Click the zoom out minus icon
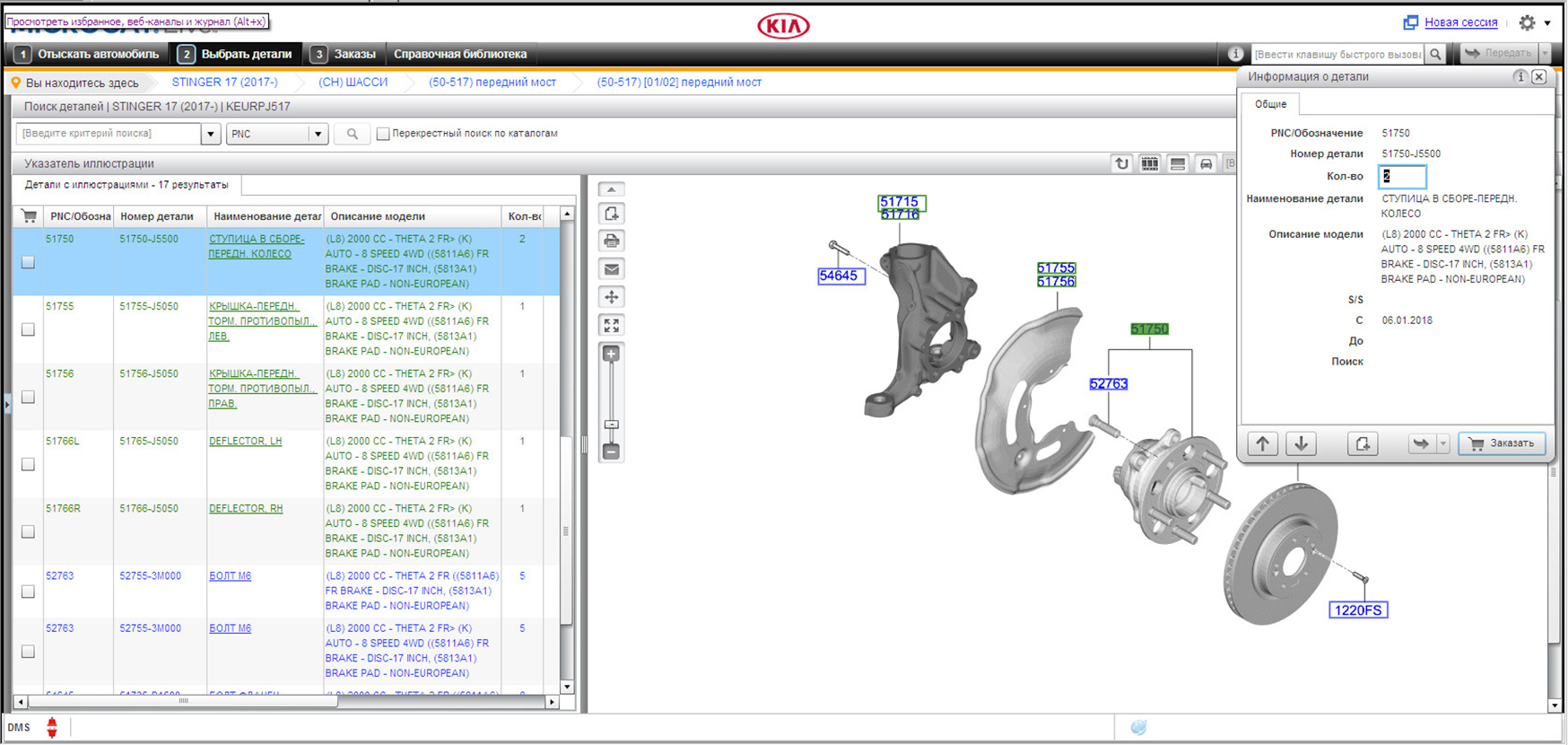The width and height of the screenshot is (1568, 745). (x=612, y=451)
